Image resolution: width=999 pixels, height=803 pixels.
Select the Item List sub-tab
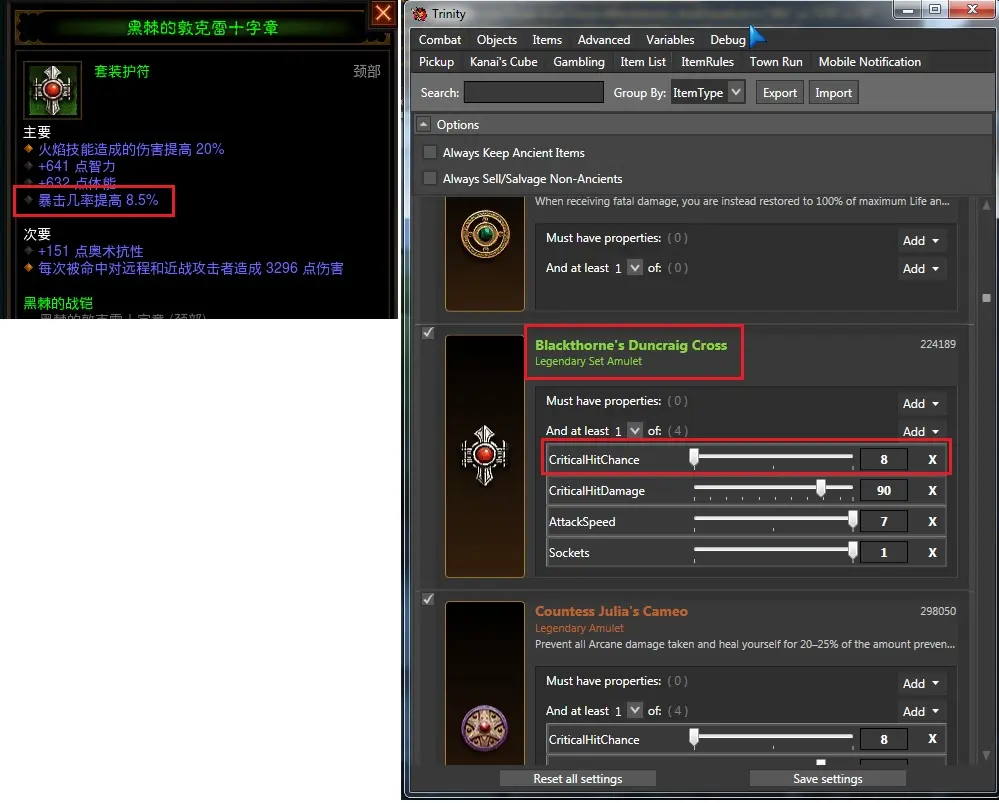pos(643,62)
